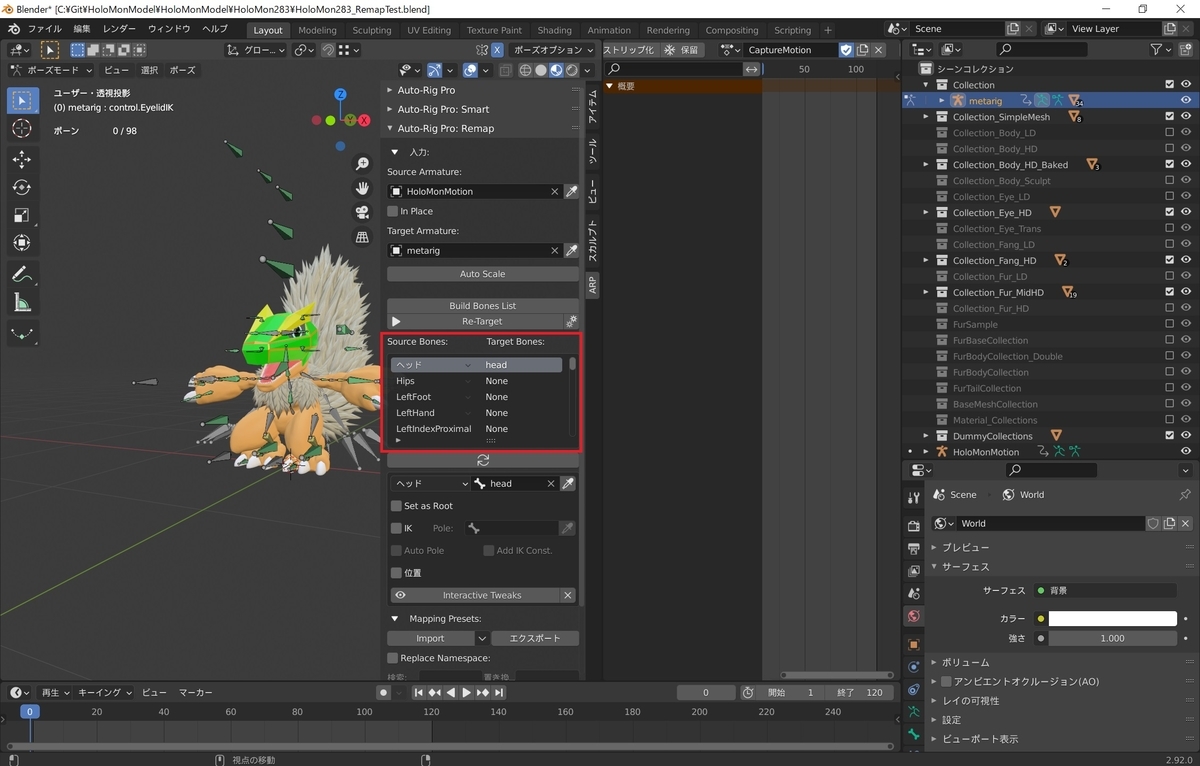Click the 終了 end frame field
Viewport: 1200px width, 766px height.
(862, 692)
